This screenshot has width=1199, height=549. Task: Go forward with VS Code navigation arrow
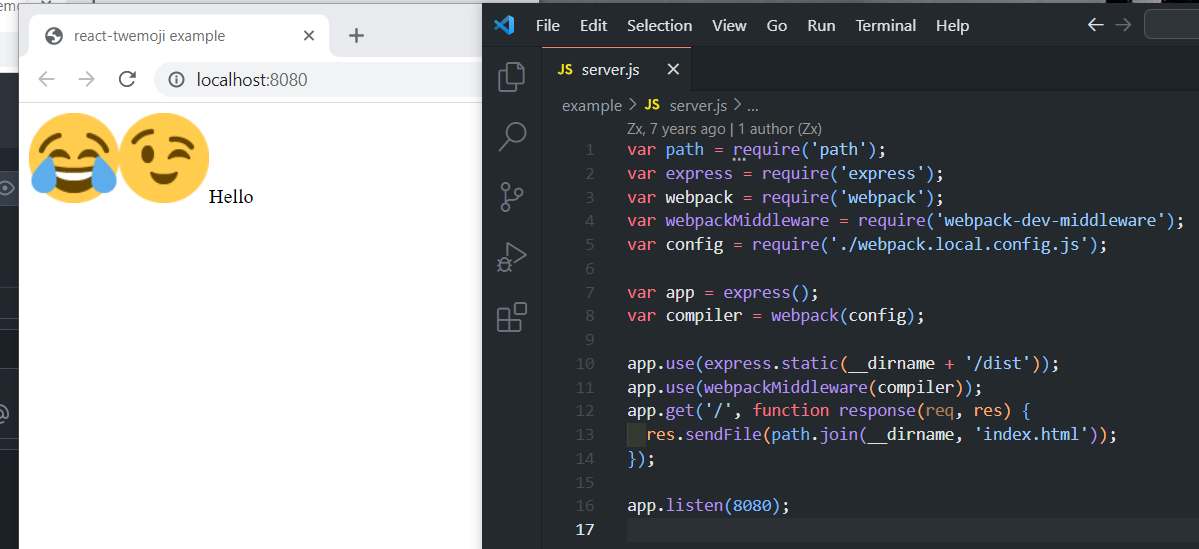coord(1123,25)
